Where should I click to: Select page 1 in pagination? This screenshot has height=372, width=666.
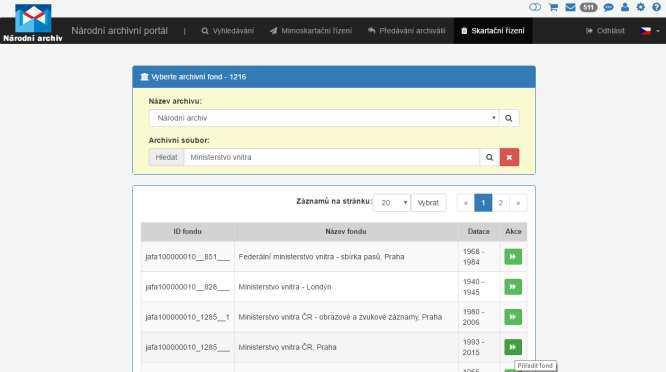point(483,203)
